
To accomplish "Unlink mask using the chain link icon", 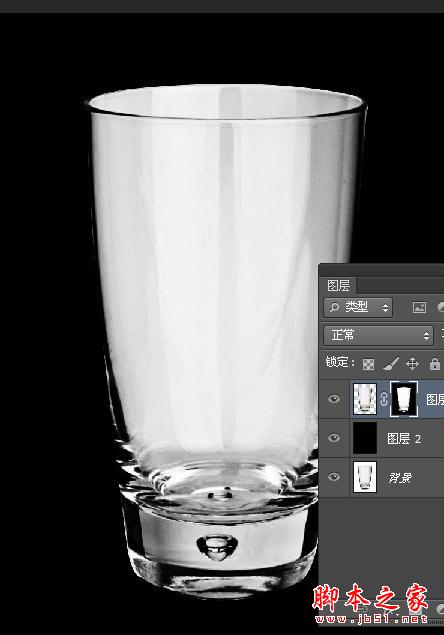I will (x=383, y=399).
